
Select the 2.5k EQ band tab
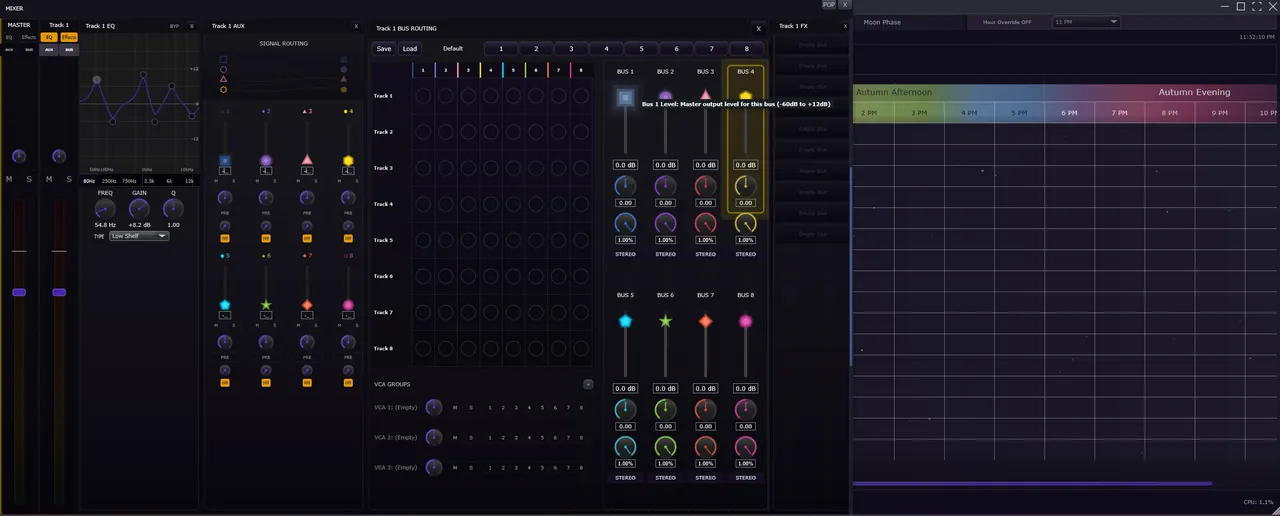149,181
